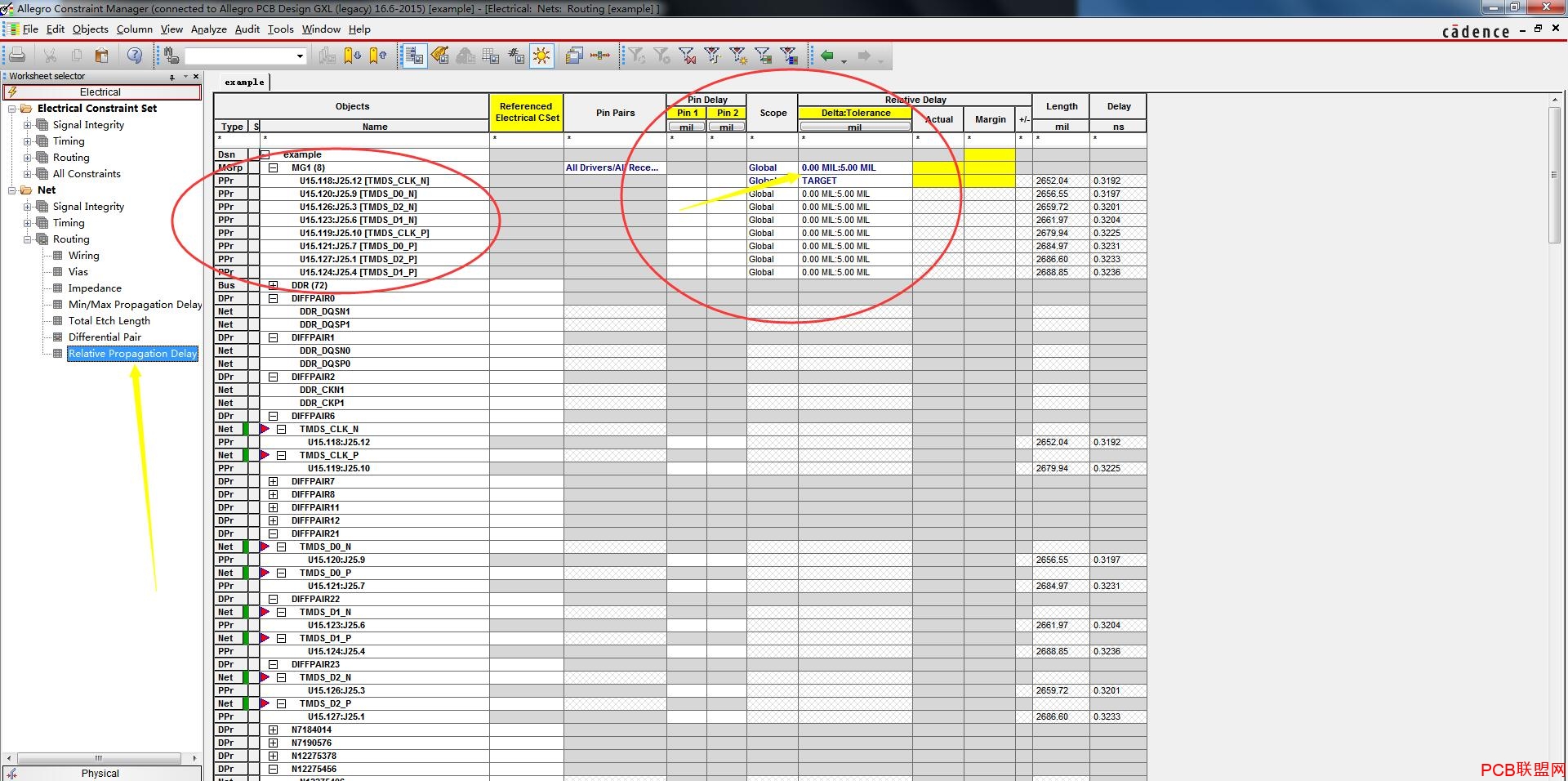
Task: Click the filter funnel with yellow star
Action: [738, 56]
